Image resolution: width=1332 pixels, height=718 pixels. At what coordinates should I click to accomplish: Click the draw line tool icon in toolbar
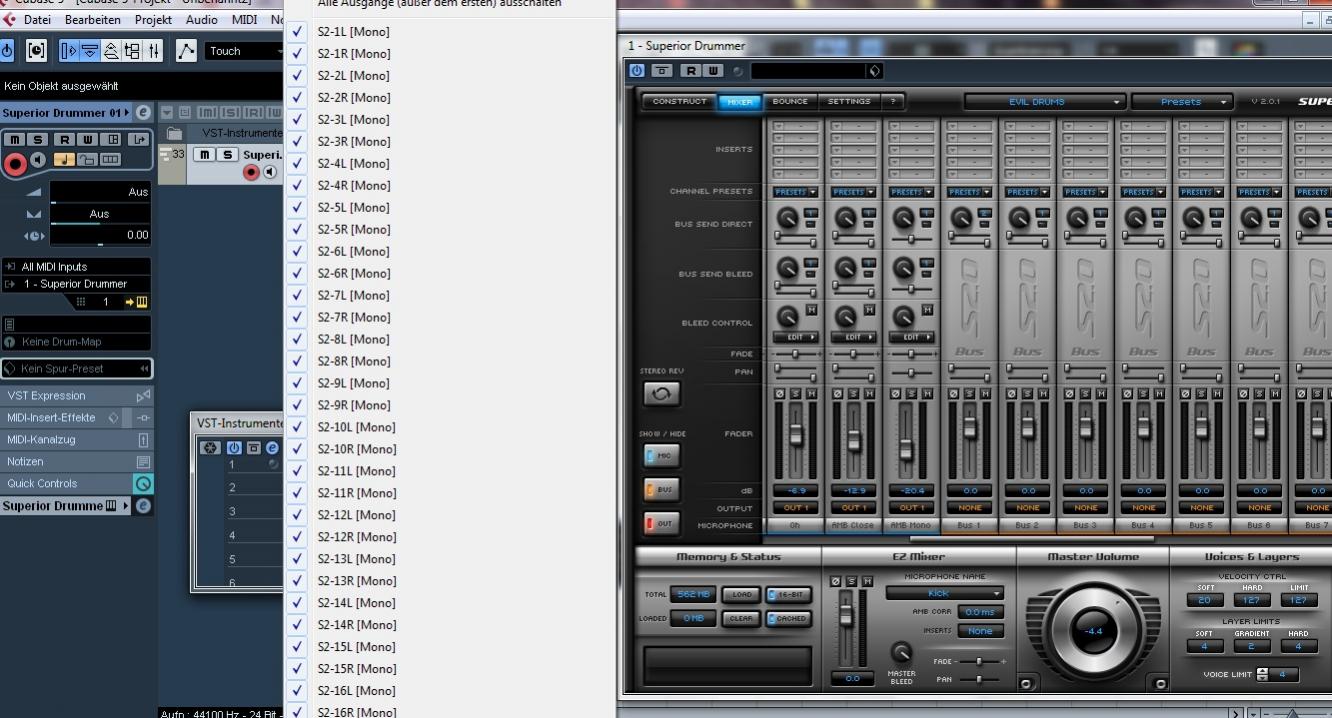(x=186, y=51)
